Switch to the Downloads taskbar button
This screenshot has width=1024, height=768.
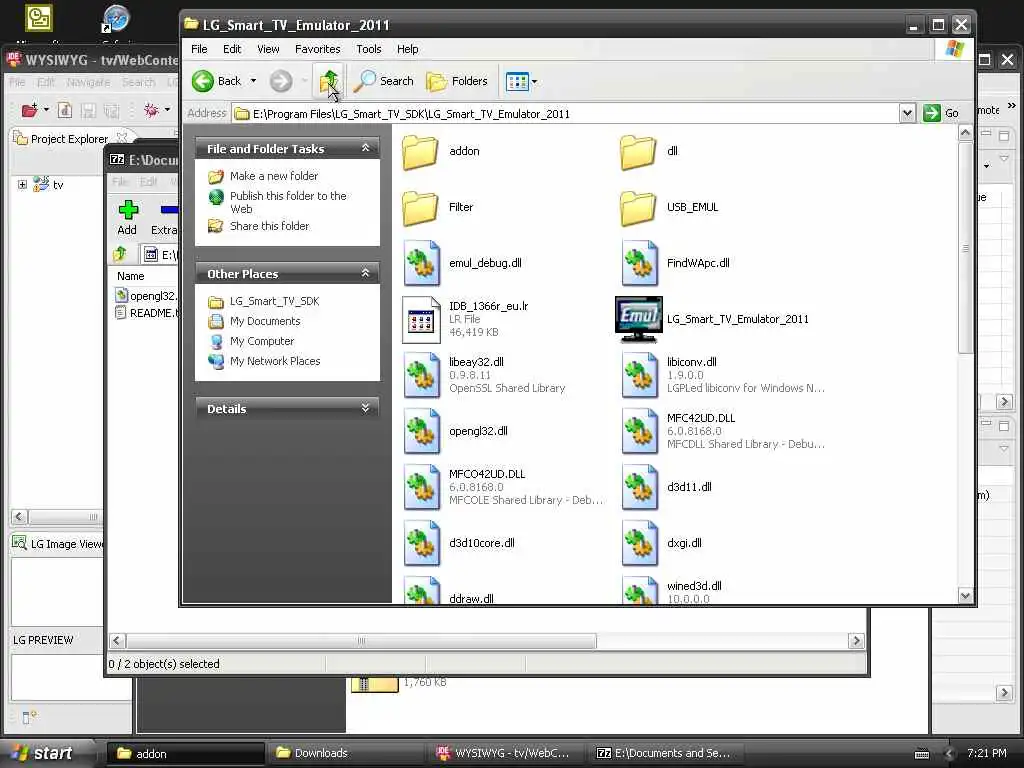(x=346, y=754)
